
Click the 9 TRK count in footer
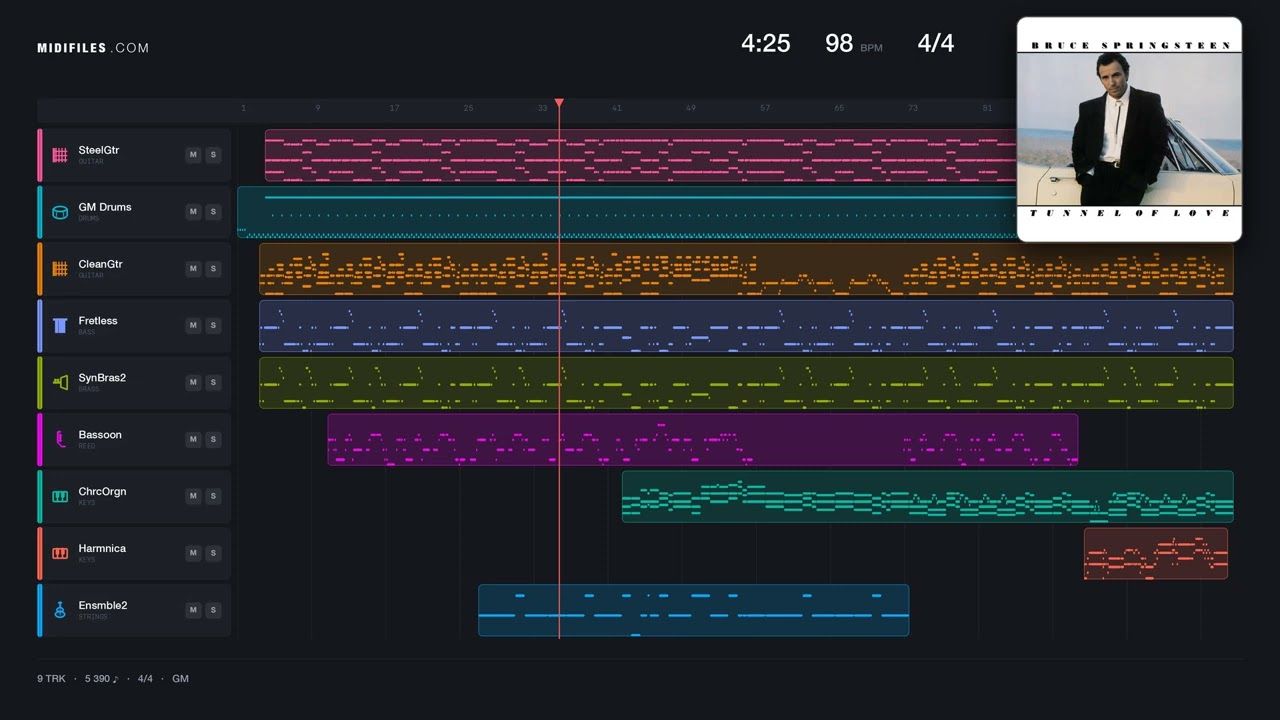(51, 679)
